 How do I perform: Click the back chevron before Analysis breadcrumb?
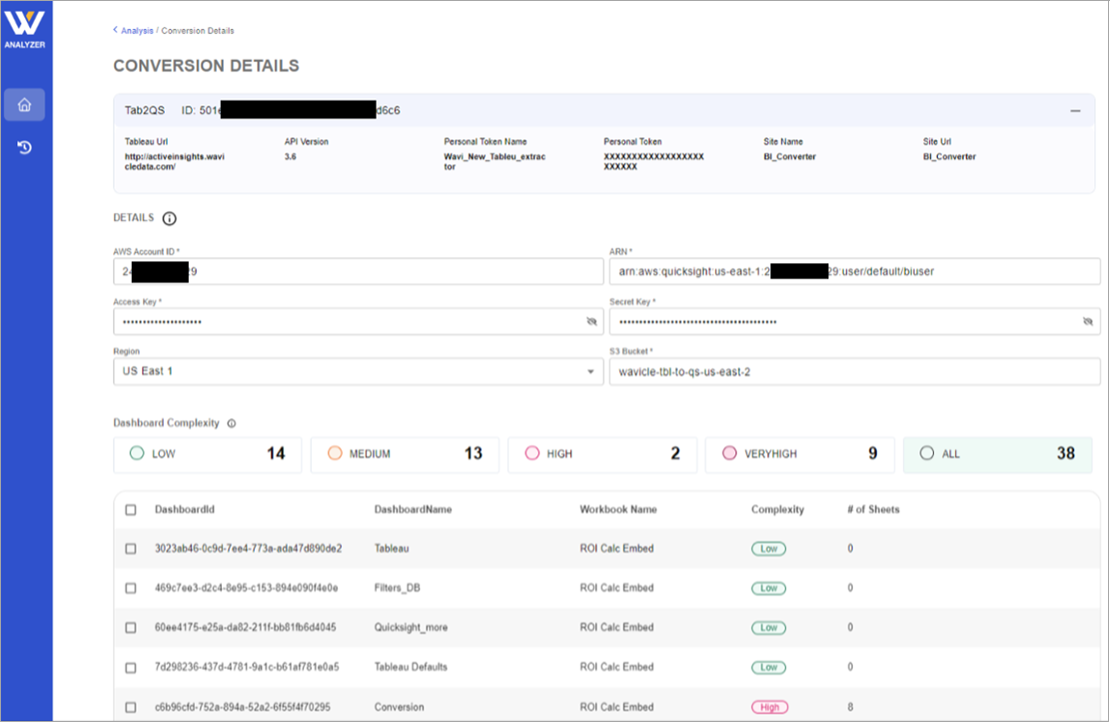[x=115, y=30]
